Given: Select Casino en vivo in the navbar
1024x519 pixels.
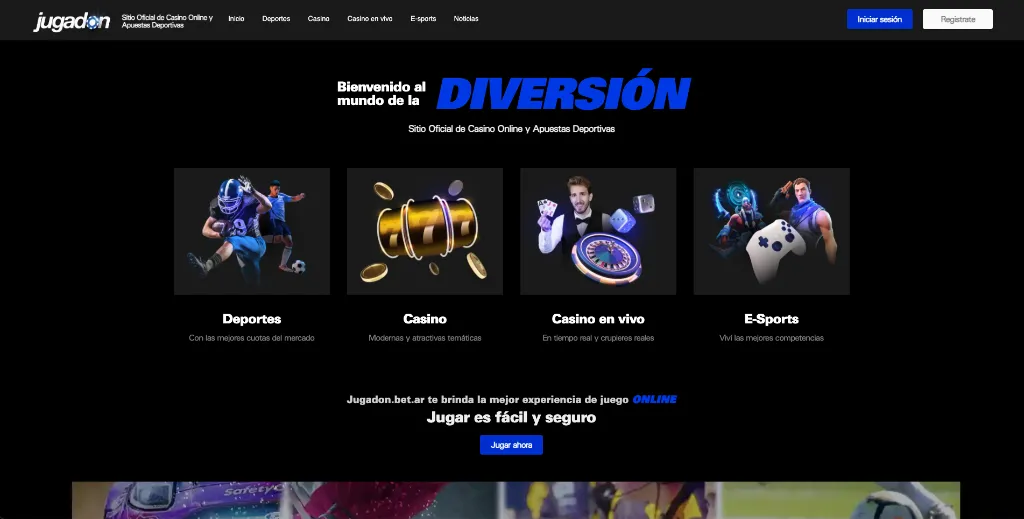Looking at the screenshot, I should [x=370, y=19].
